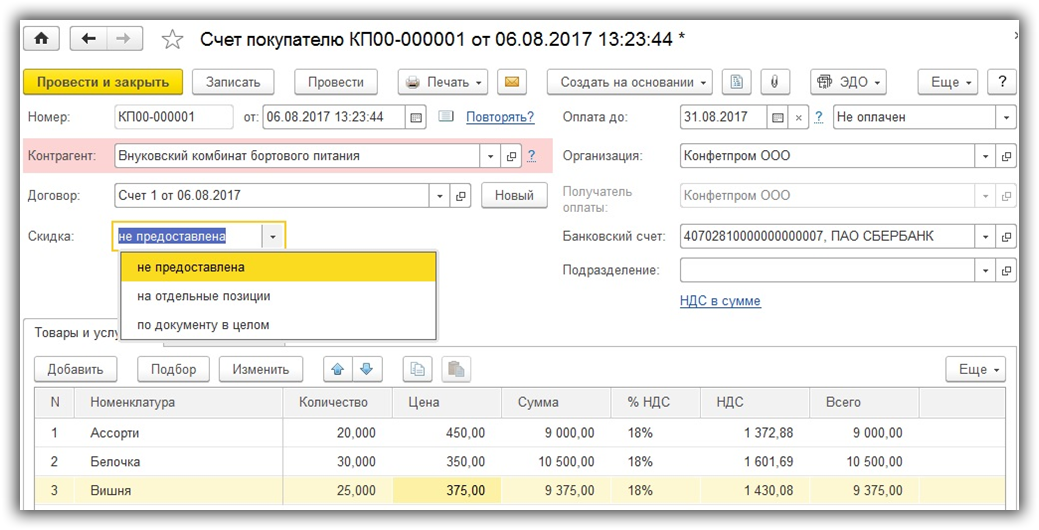Go back with the left arrow button
Viewport: 1039px width, 530px height.
tap(89, 39)
